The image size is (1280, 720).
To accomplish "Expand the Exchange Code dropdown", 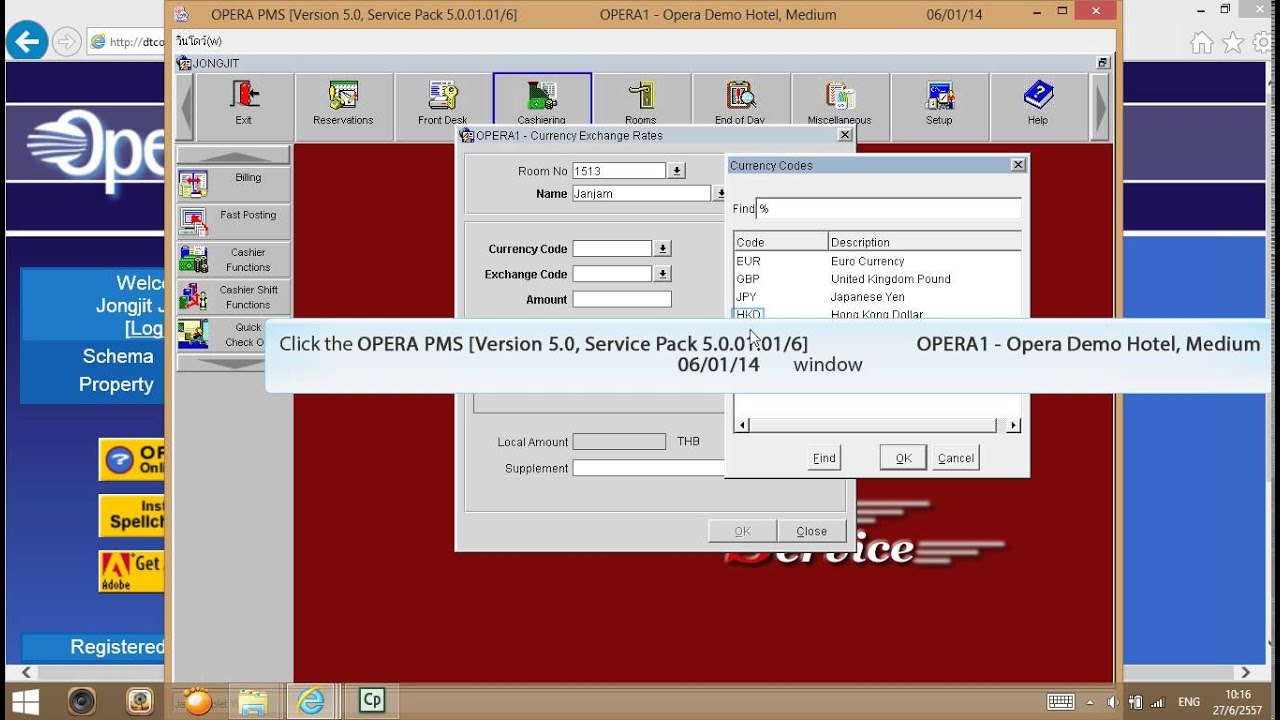I will 662,274.
